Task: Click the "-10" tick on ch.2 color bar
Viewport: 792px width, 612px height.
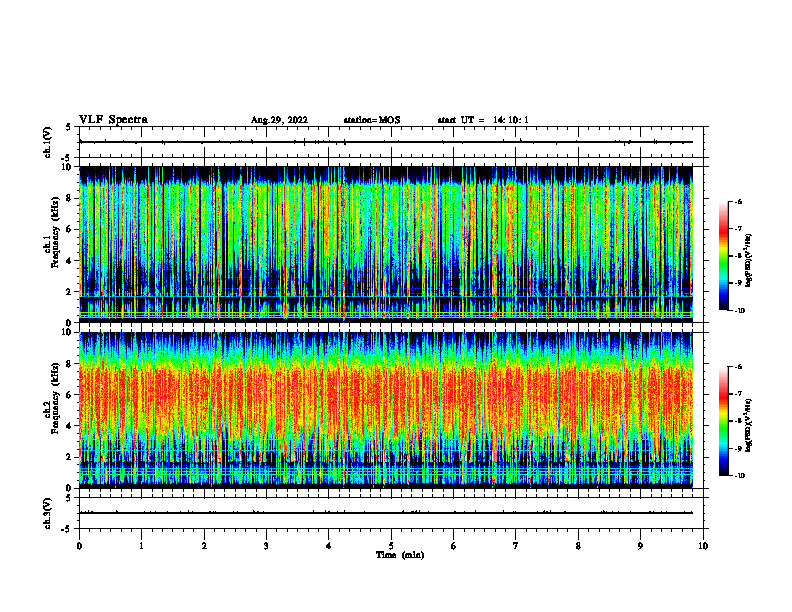Action: [740, 476]
